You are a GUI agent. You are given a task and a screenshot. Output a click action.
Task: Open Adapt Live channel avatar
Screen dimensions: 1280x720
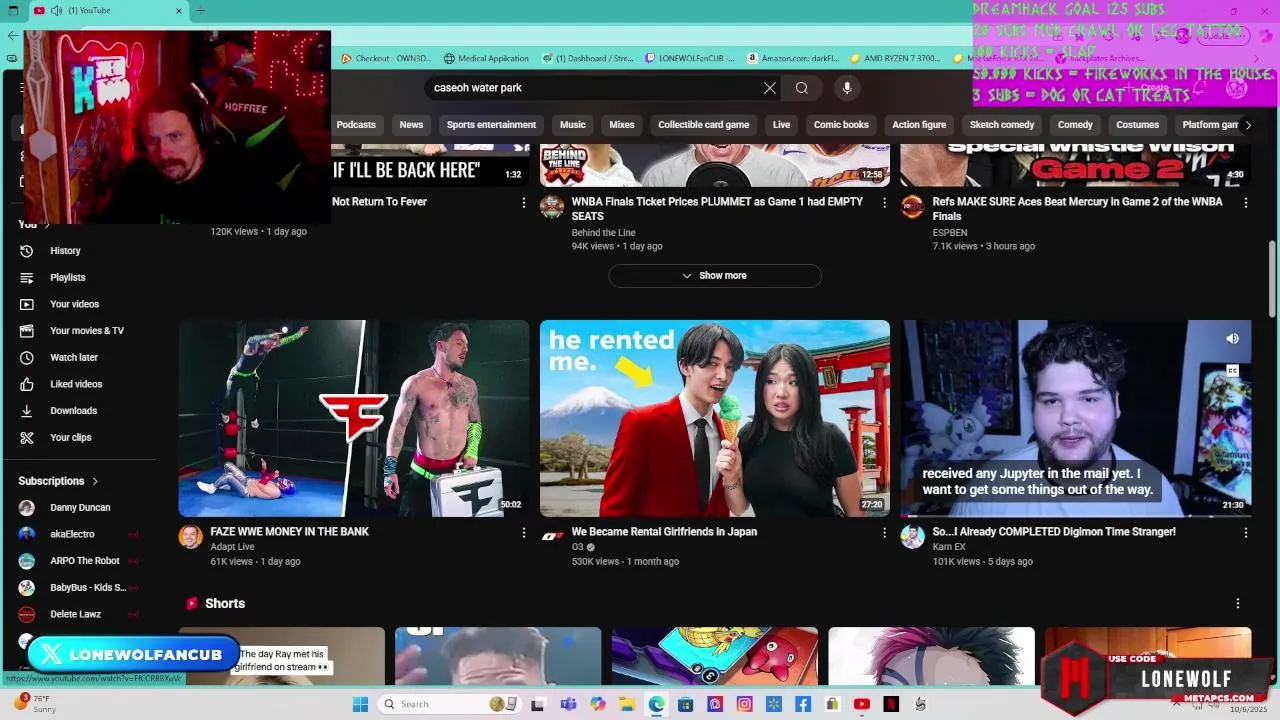click(190, 537)
